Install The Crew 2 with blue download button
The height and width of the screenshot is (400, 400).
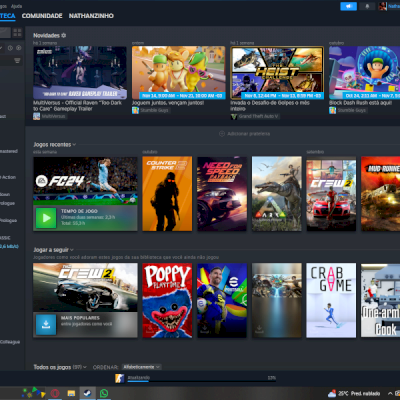pyautogui.click(x=46, y=324)
